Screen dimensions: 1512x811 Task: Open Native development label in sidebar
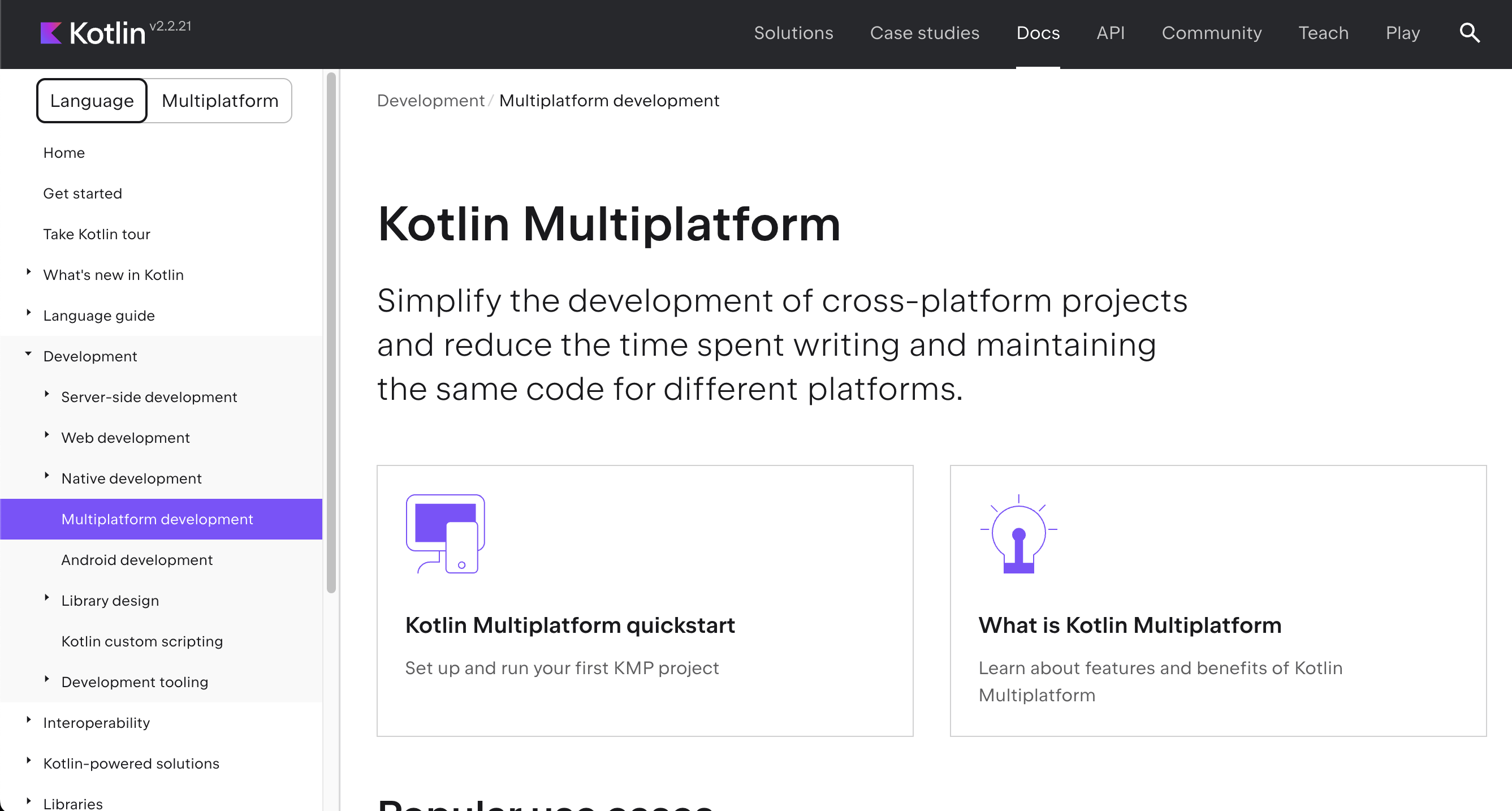coord(132,478)
